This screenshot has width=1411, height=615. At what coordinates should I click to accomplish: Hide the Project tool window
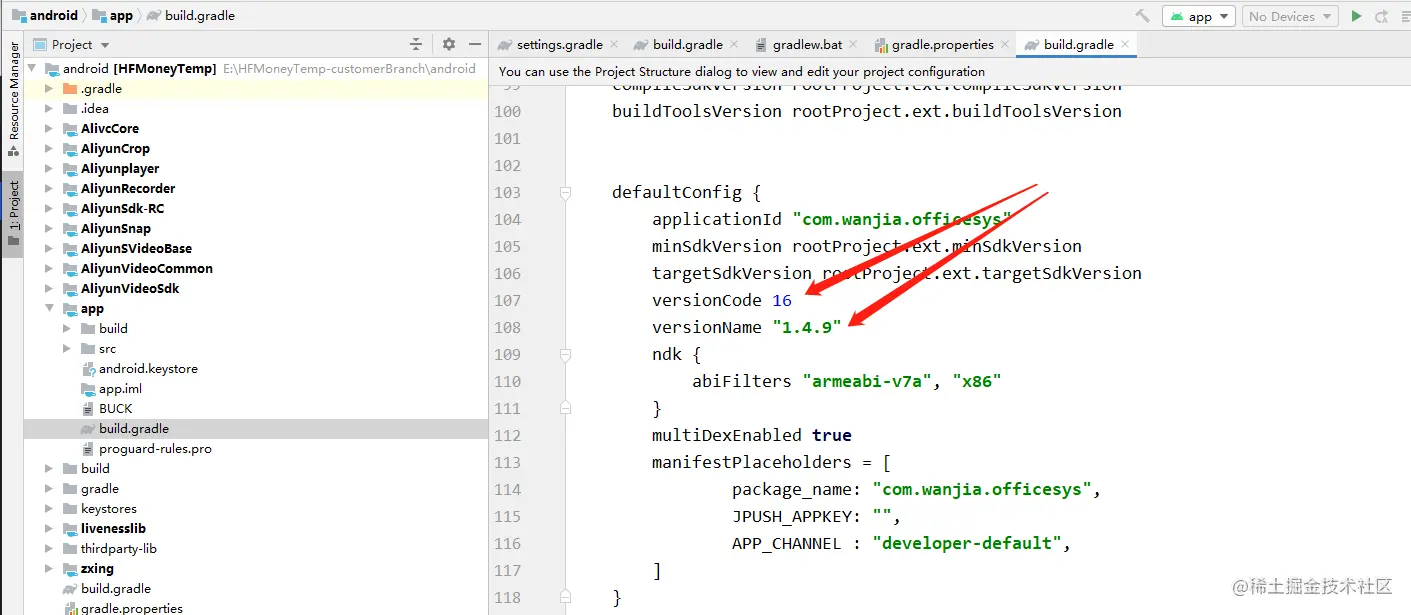click(474, 44)
